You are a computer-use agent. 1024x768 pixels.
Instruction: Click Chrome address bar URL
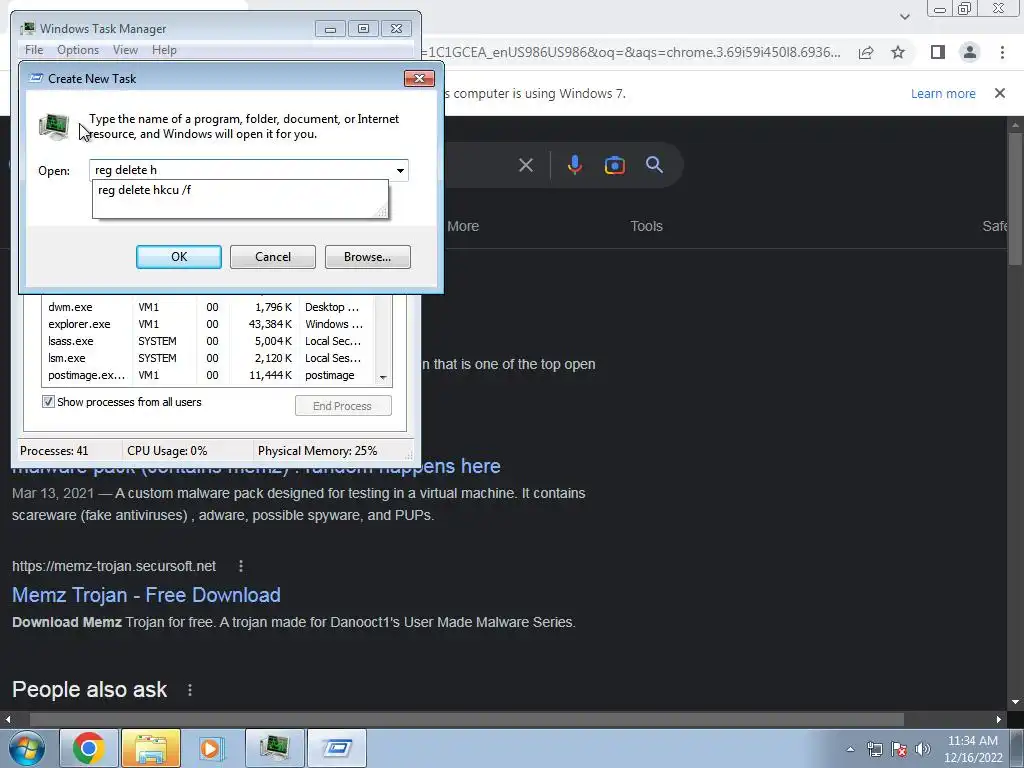632,52
